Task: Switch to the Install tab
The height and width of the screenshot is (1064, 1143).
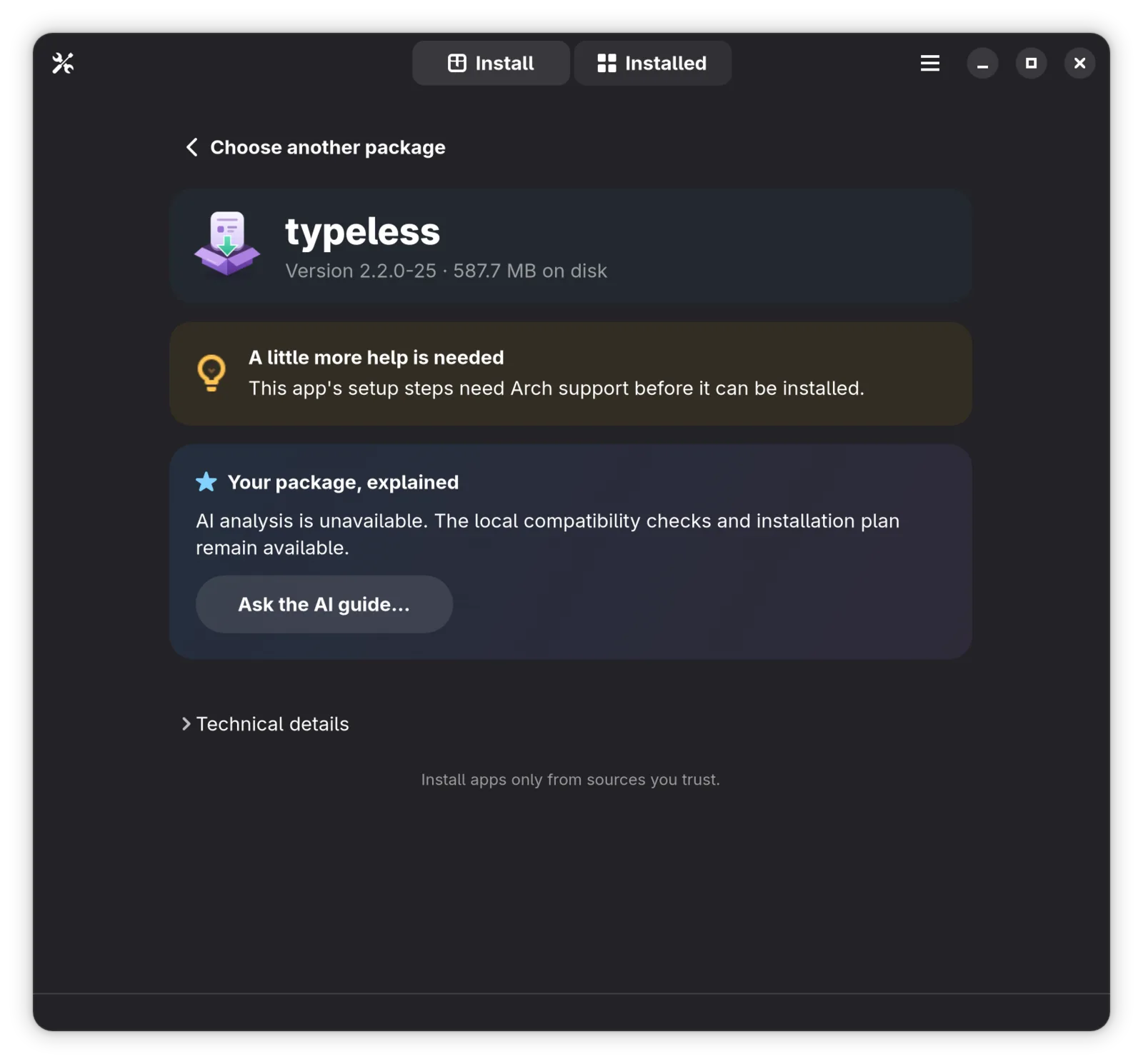Action: pos(491,64)
